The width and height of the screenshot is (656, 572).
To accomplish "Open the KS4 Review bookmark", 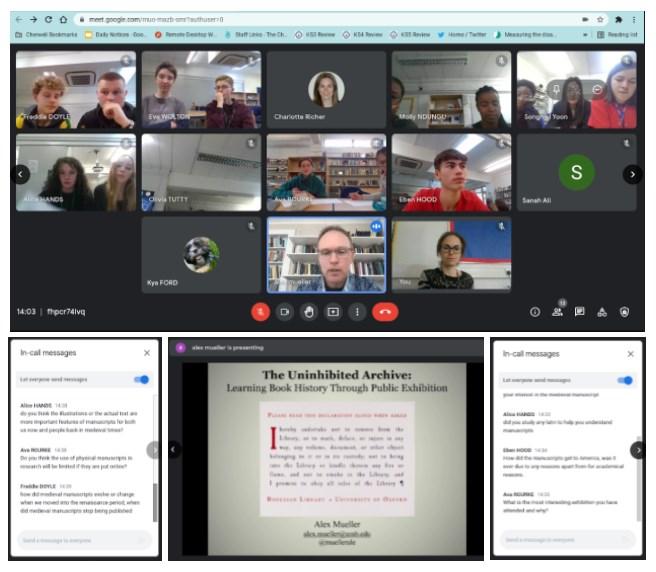I will pyautogui.click(x=363, y=34).
